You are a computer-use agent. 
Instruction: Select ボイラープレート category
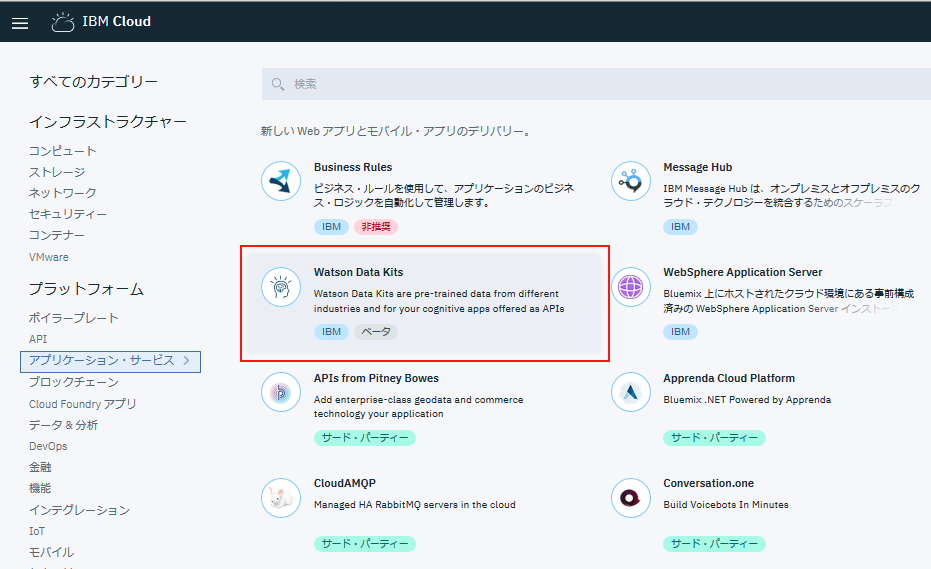coord(74,318)
